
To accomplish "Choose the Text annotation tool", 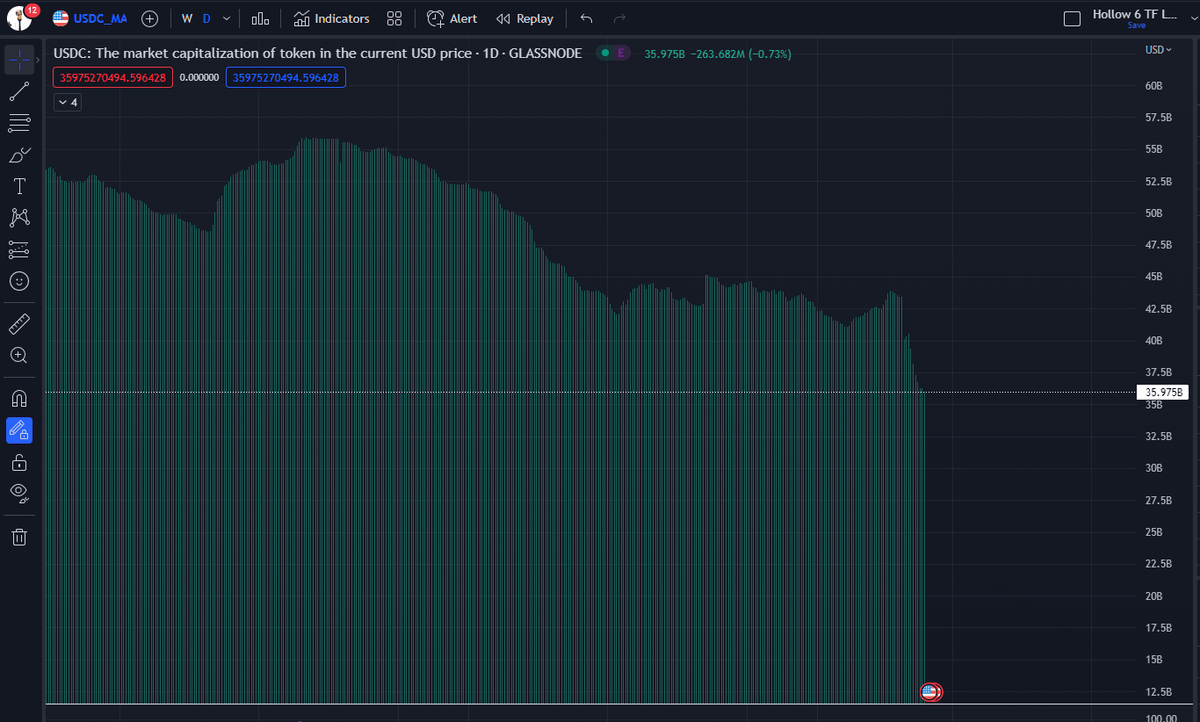I will point(19,186).
